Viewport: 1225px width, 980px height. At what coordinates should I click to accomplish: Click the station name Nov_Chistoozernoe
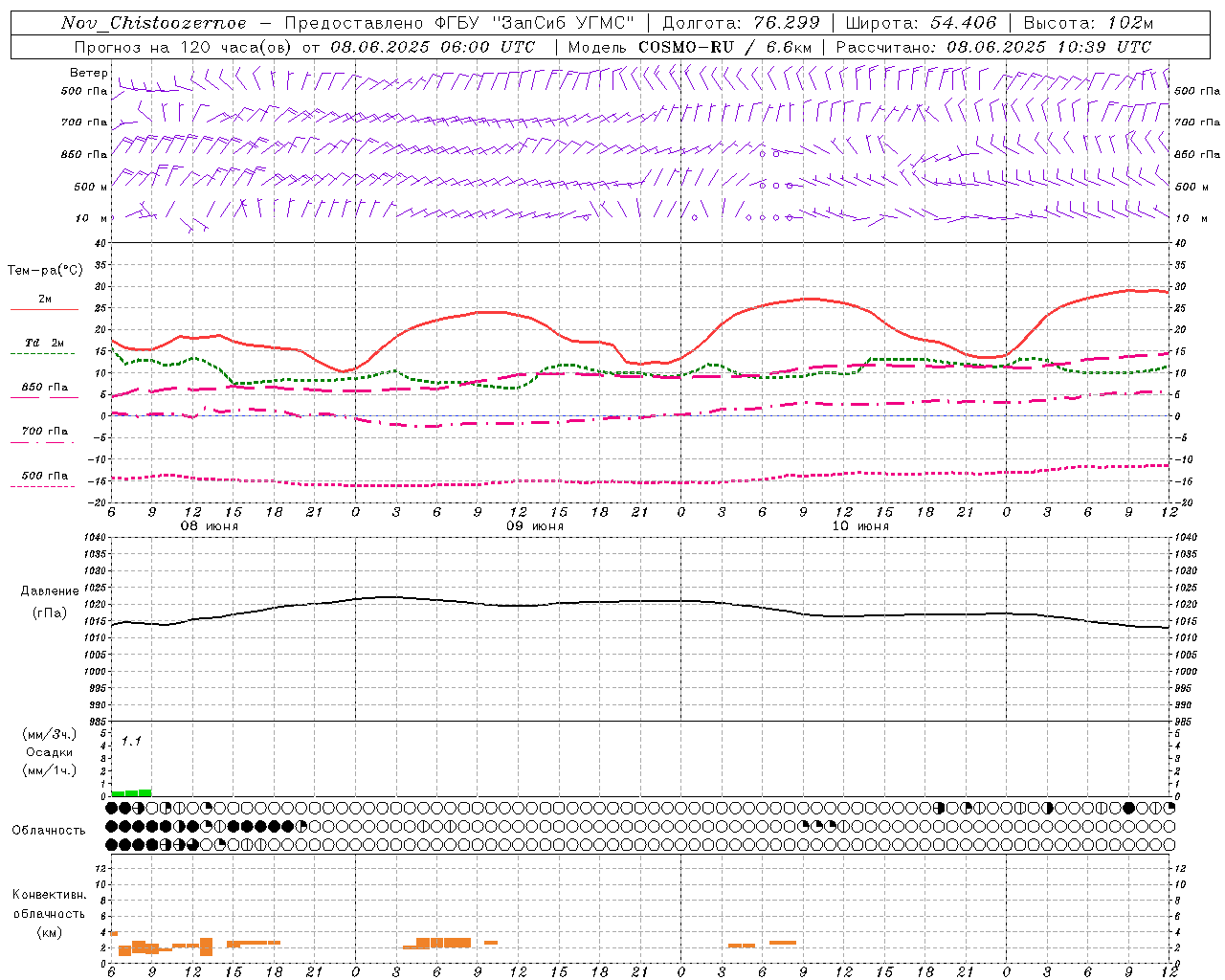pyautogui.click(x=153, y=23)
